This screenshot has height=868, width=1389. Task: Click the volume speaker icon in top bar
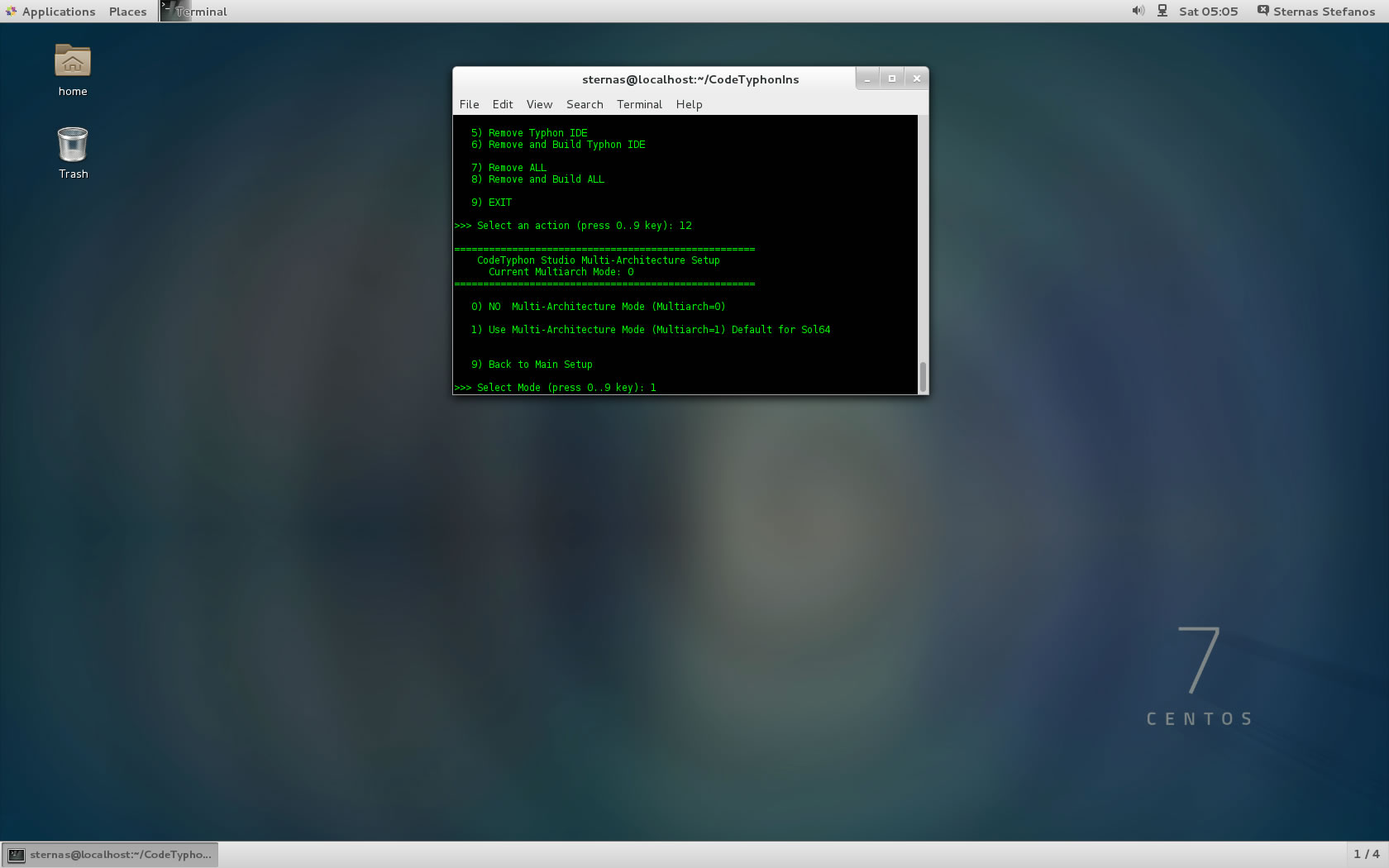click(x=1138, y=11)
